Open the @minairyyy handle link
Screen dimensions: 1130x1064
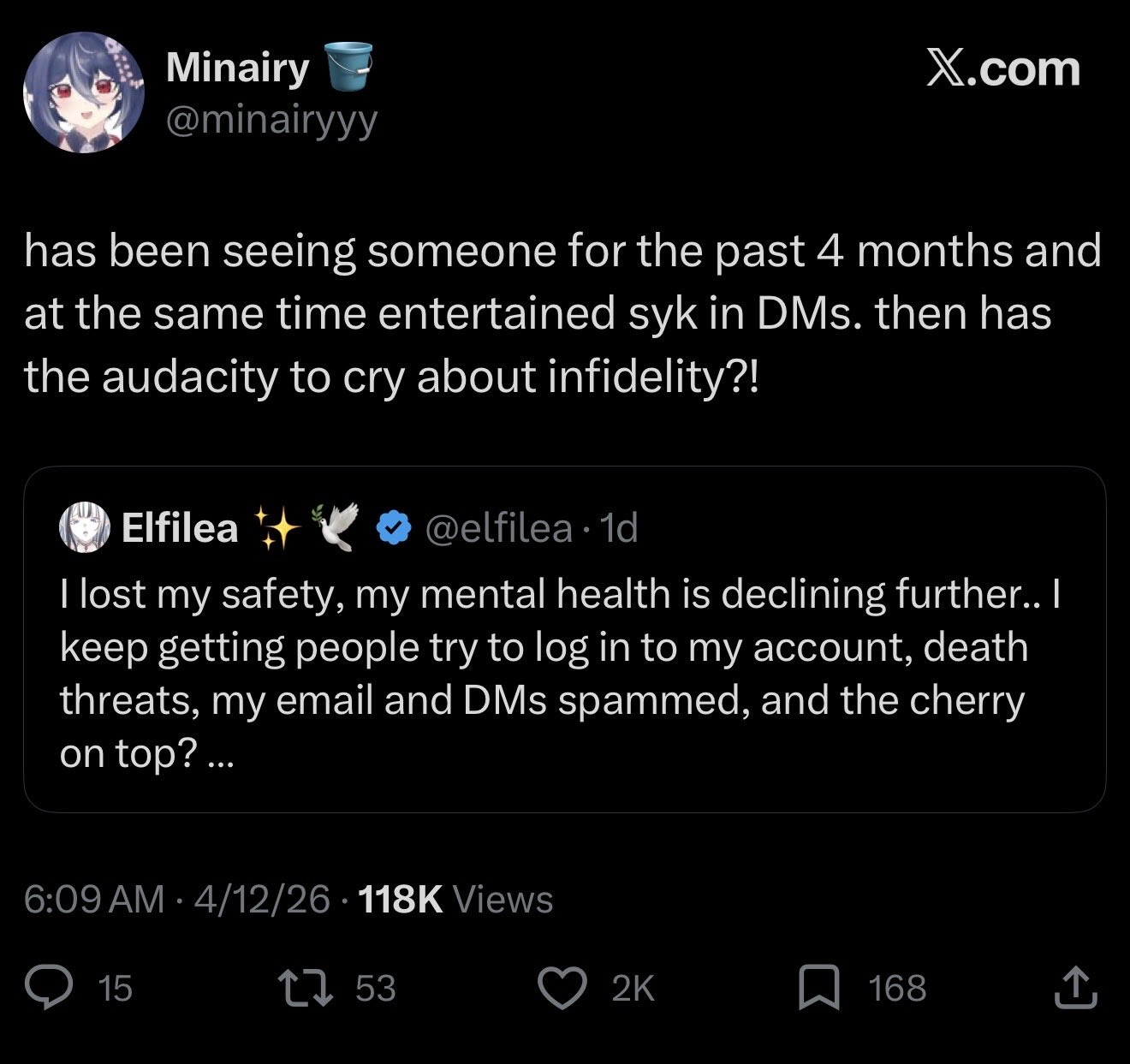click(270, 120)
